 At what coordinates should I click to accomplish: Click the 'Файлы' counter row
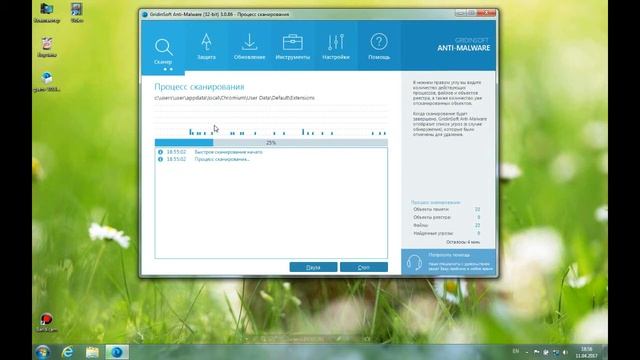click(x=446, y=225)
